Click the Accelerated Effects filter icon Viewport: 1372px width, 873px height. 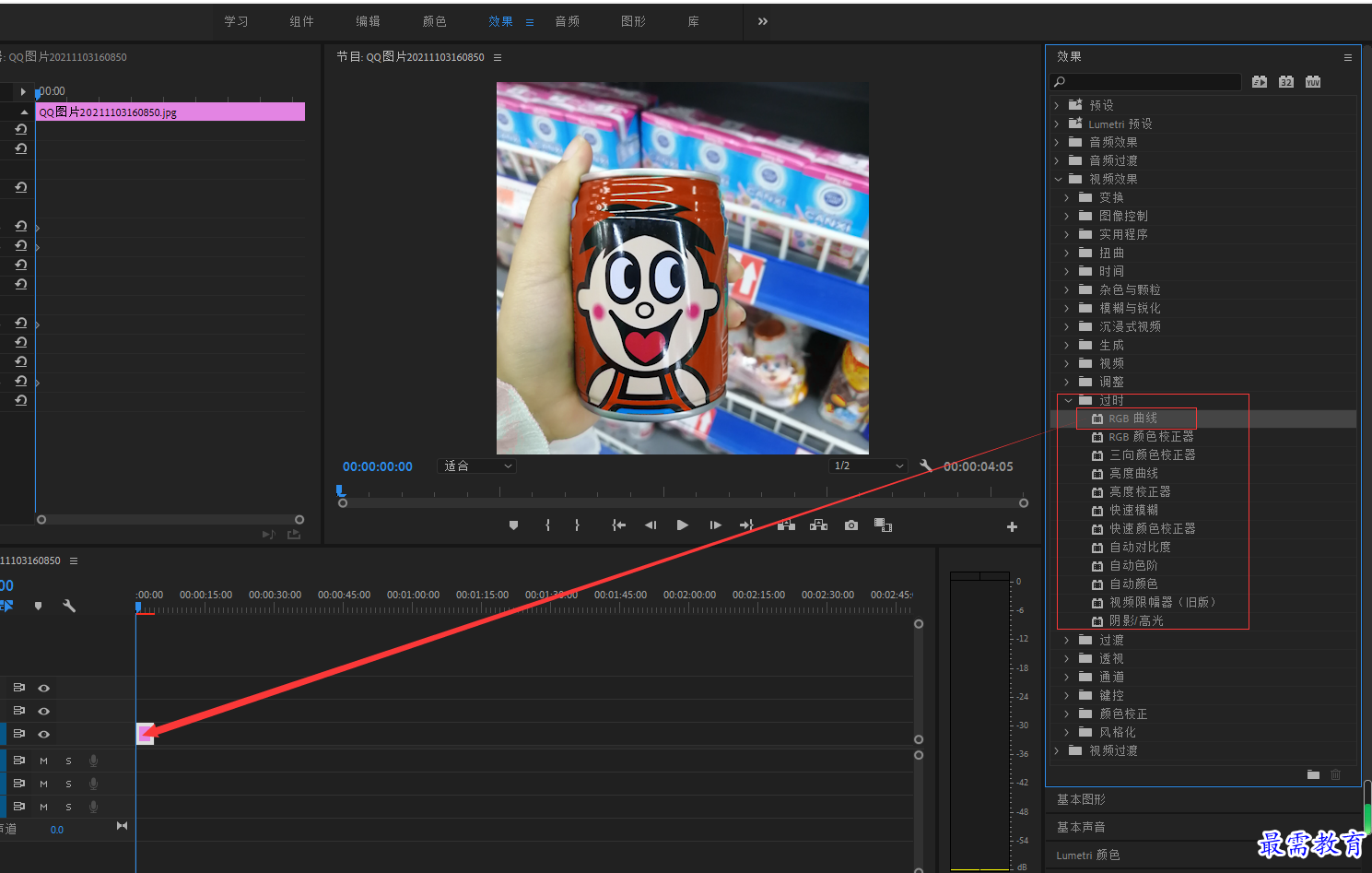point(1260,82)
